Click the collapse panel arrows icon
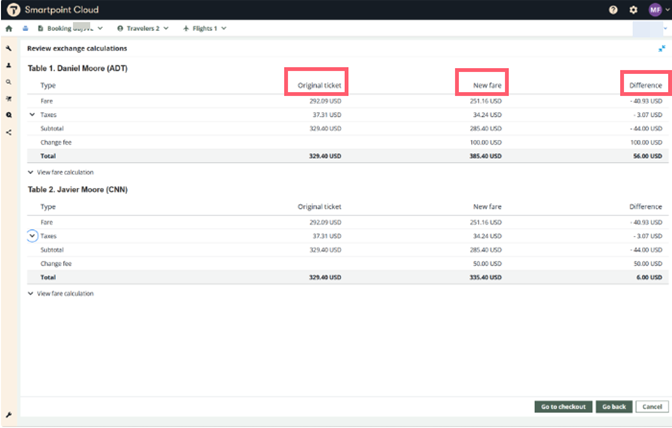 click(x=661, y=48)
